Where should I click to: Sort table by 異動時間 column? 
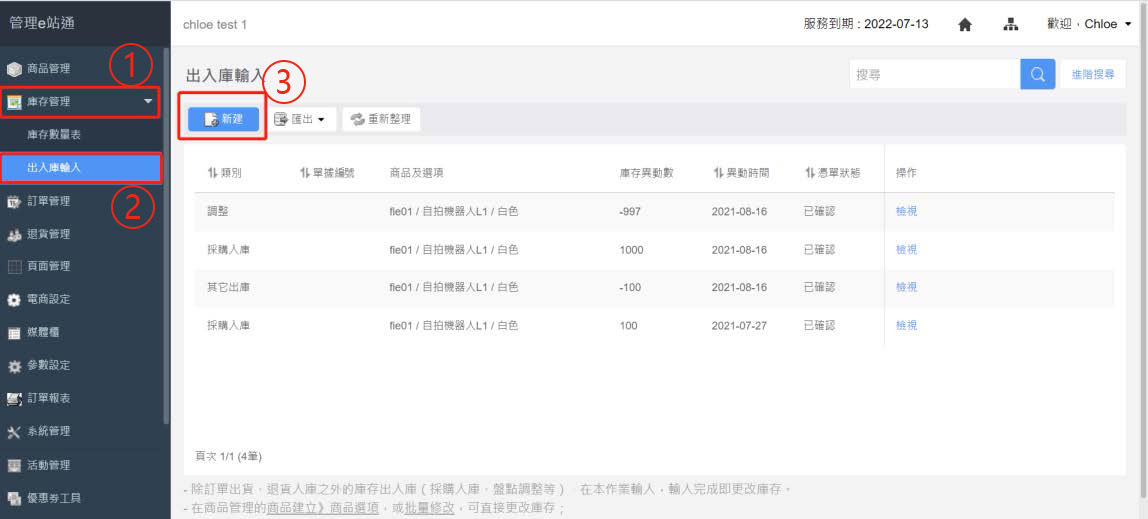741,173
